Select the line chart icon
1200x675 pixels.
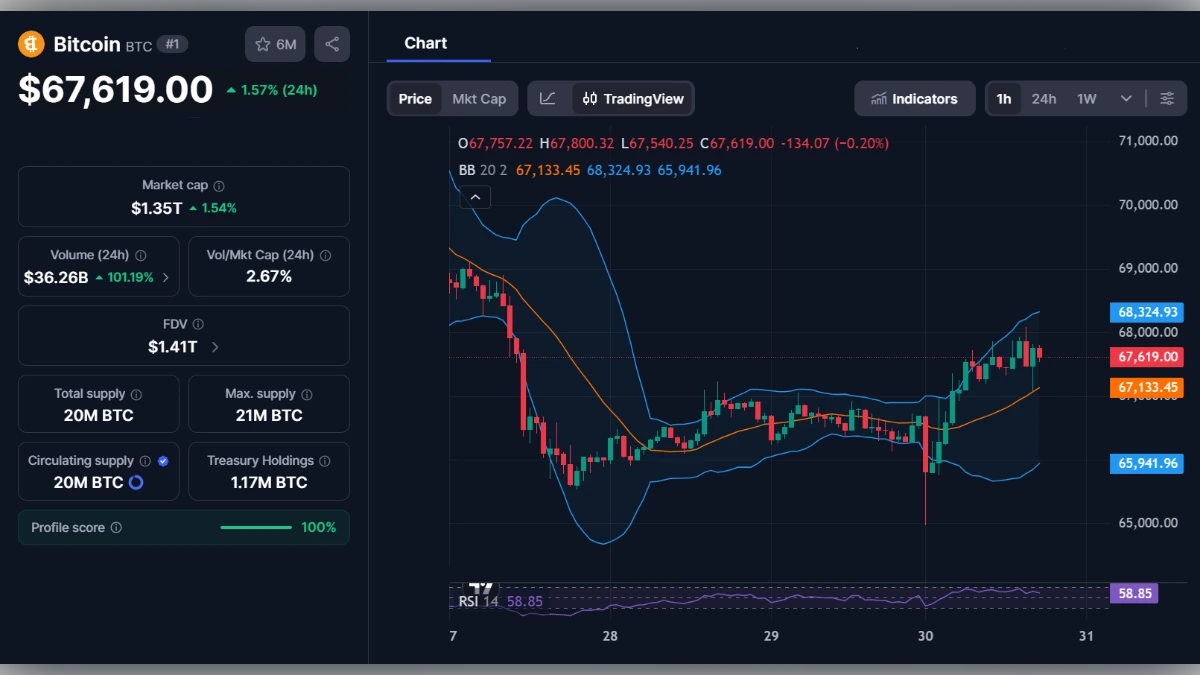point(548,98)
